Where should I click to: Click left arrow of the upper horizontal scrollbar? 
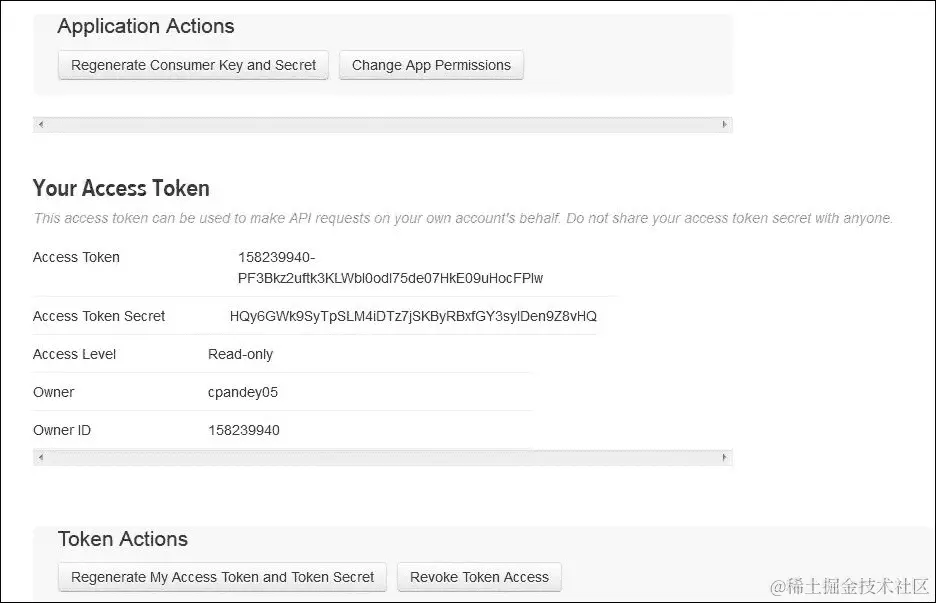click(40, 125)
